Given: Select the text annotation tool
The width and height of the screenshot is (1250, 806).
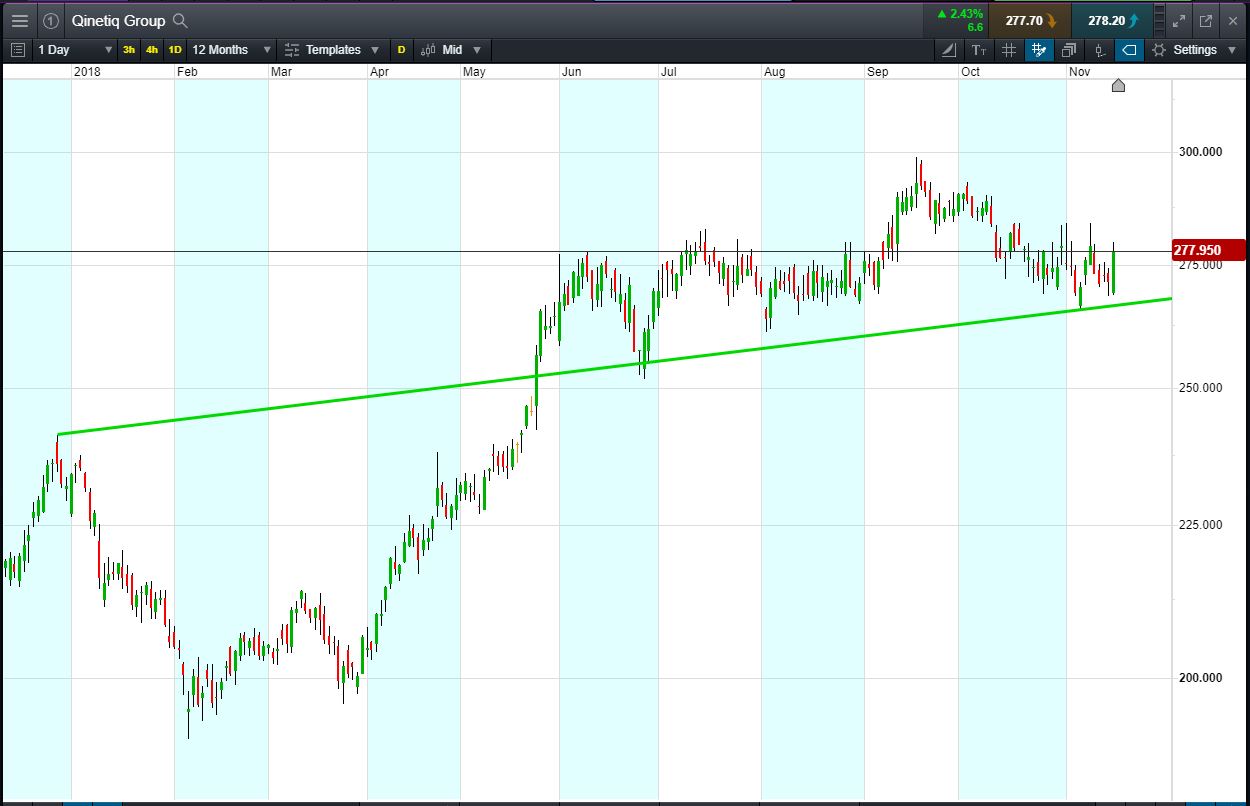Looking at the screenshot, I should point(979,49).
